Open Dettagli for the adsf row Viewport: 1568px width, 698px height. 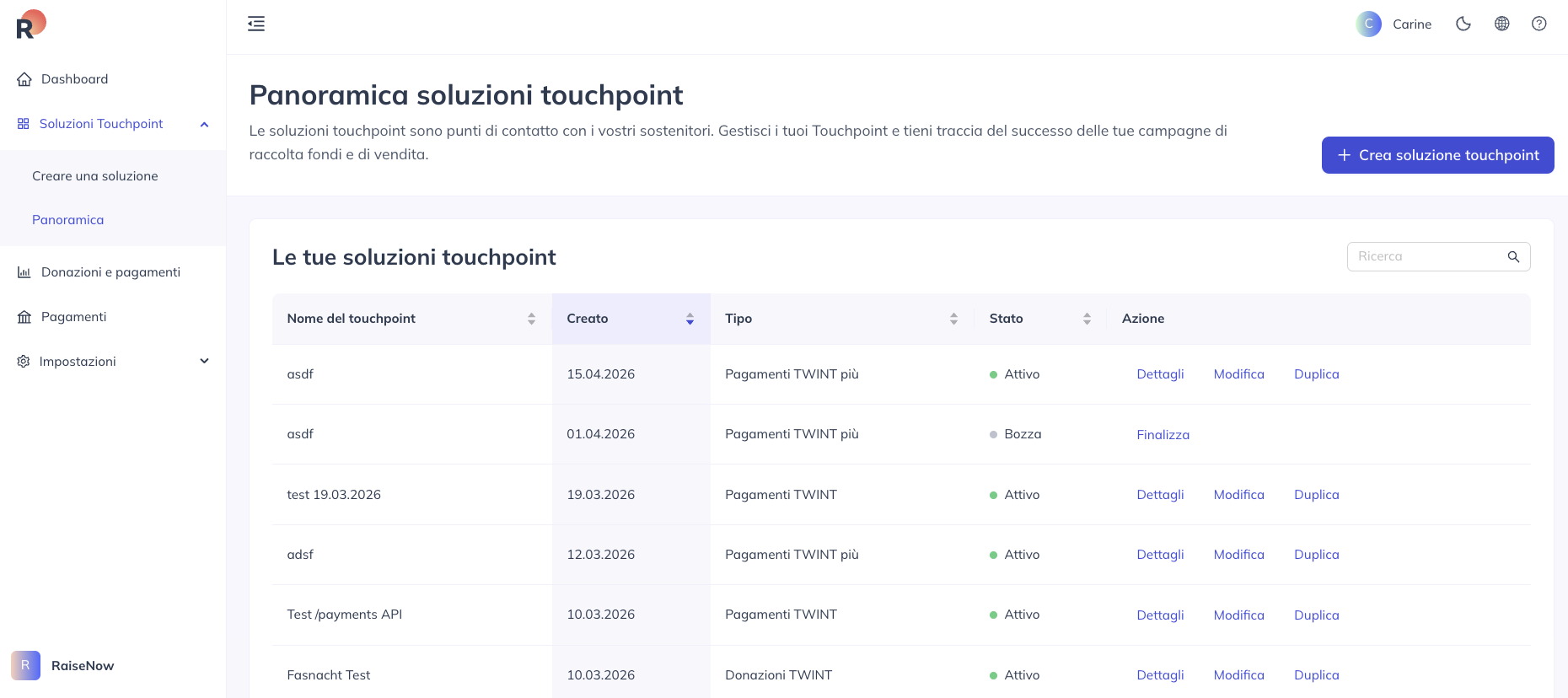pos(1160,555)
